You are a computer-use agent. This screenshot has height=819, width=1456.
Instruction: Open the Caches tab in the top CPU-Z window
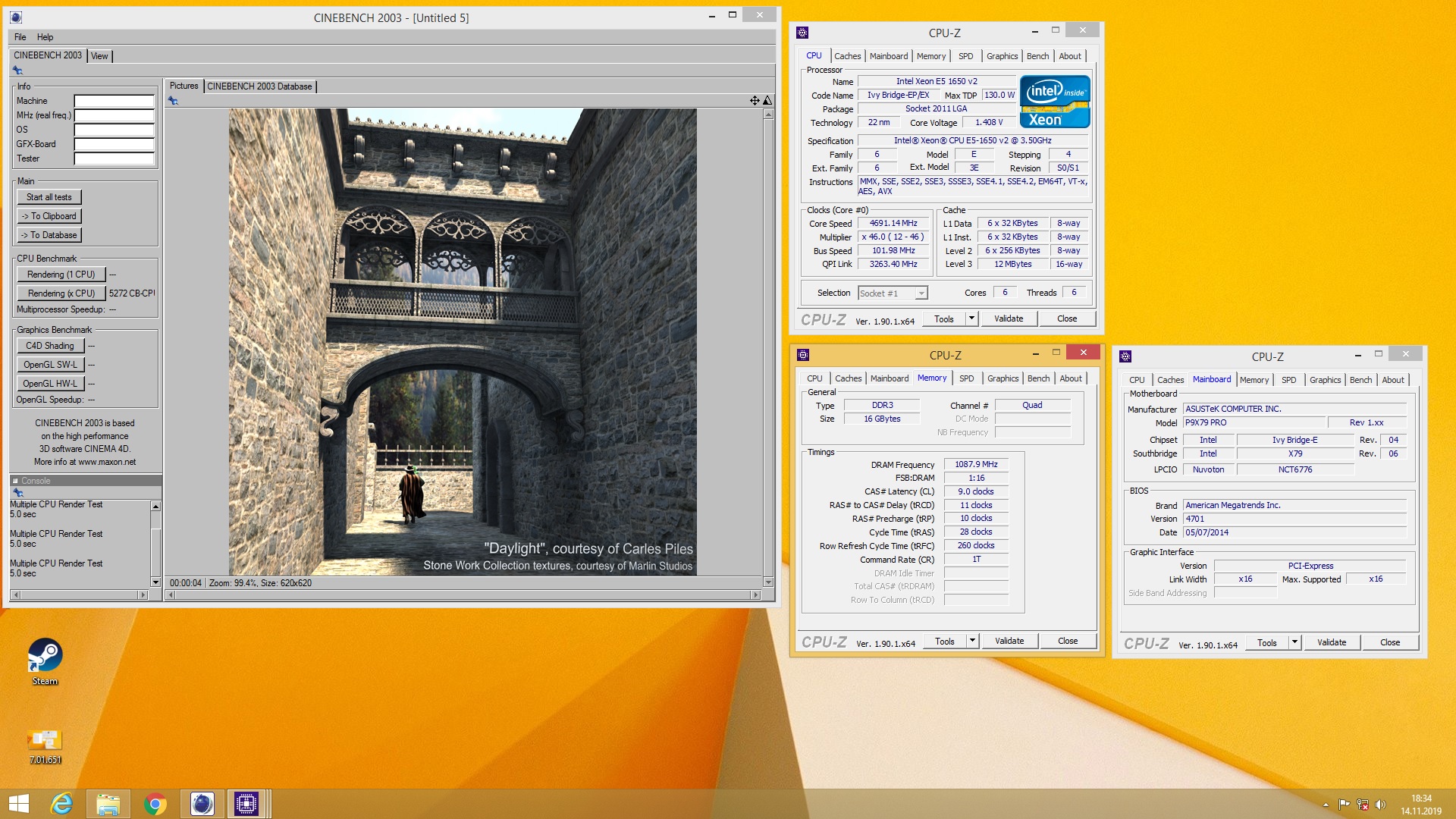[847, 56]
